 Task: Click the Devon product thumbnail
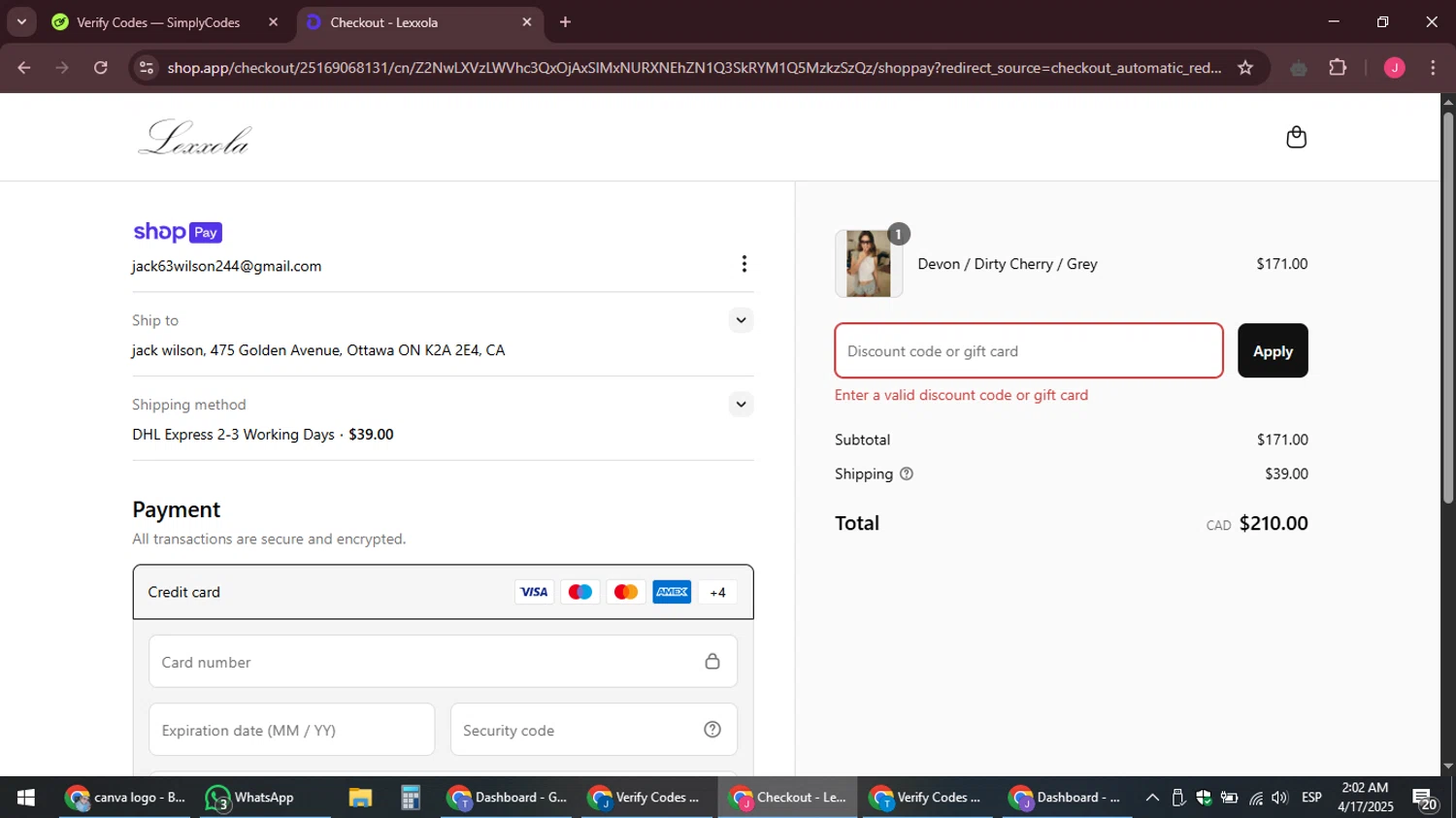click(868, 264)
